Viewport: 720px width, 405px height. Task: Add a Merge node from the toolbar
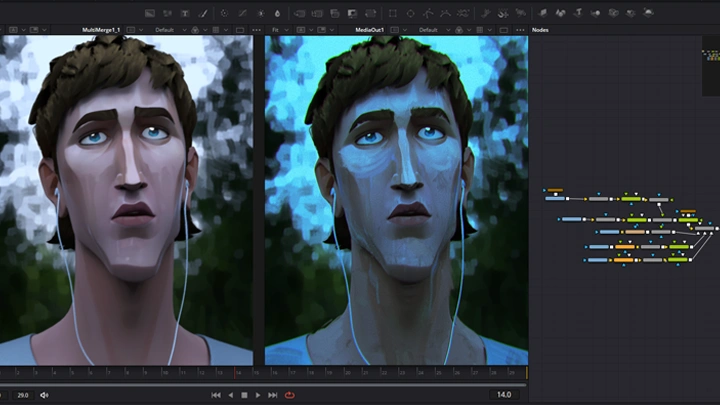click(299, 13)
